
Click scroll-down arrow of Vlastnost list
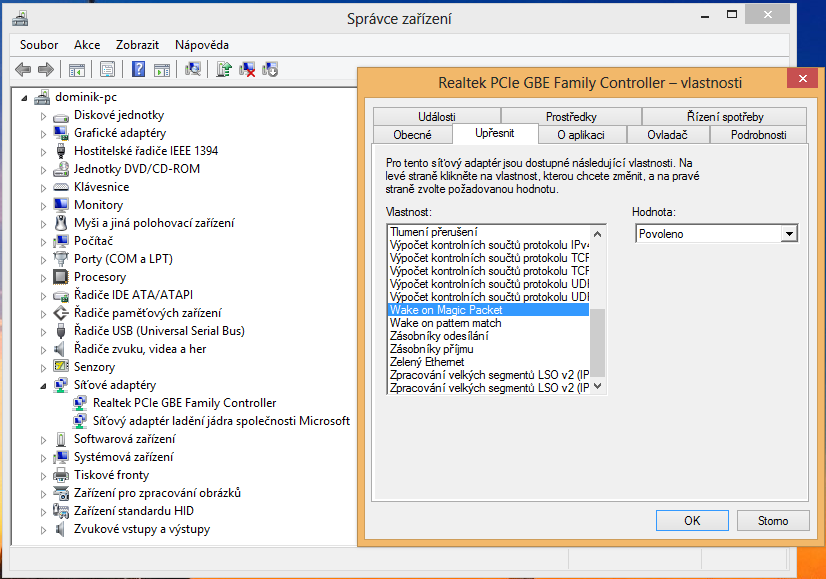597,386
